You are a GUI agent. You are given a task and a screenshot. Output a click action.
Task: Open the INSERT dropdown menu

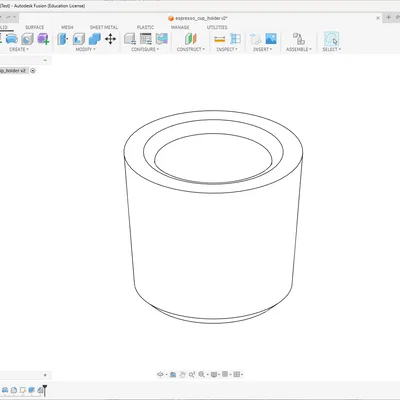tap(263, 49)
